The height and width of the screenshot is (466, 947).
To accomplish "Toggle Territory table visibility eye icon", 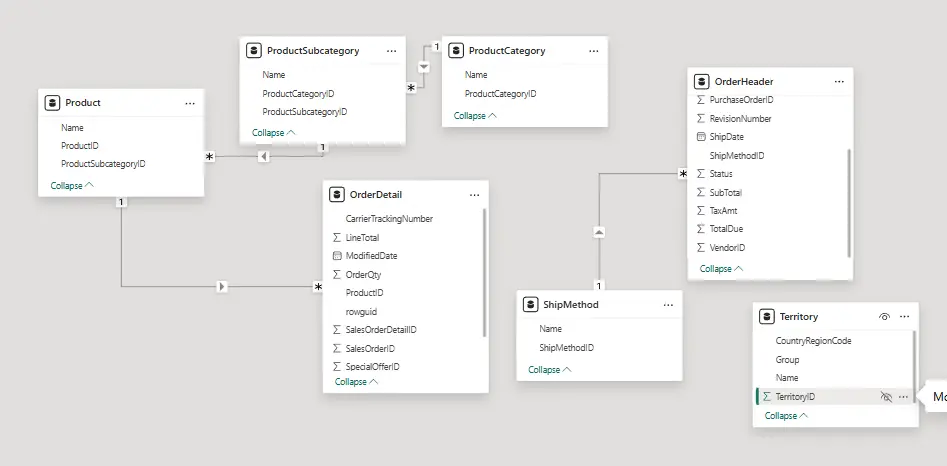I will click(x=884, y=316).
